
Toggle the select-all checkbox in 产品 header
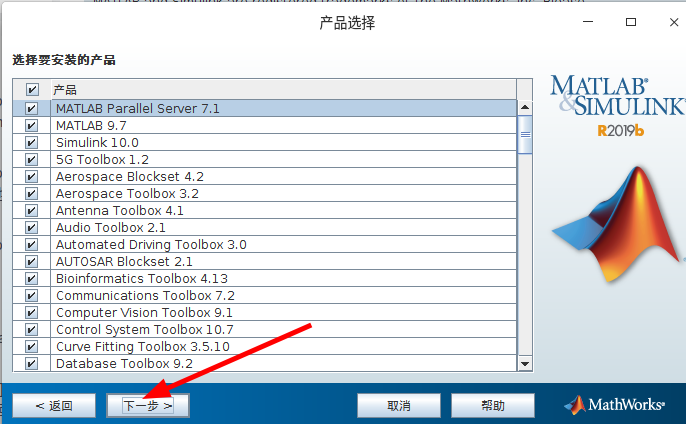pos(32,89)
